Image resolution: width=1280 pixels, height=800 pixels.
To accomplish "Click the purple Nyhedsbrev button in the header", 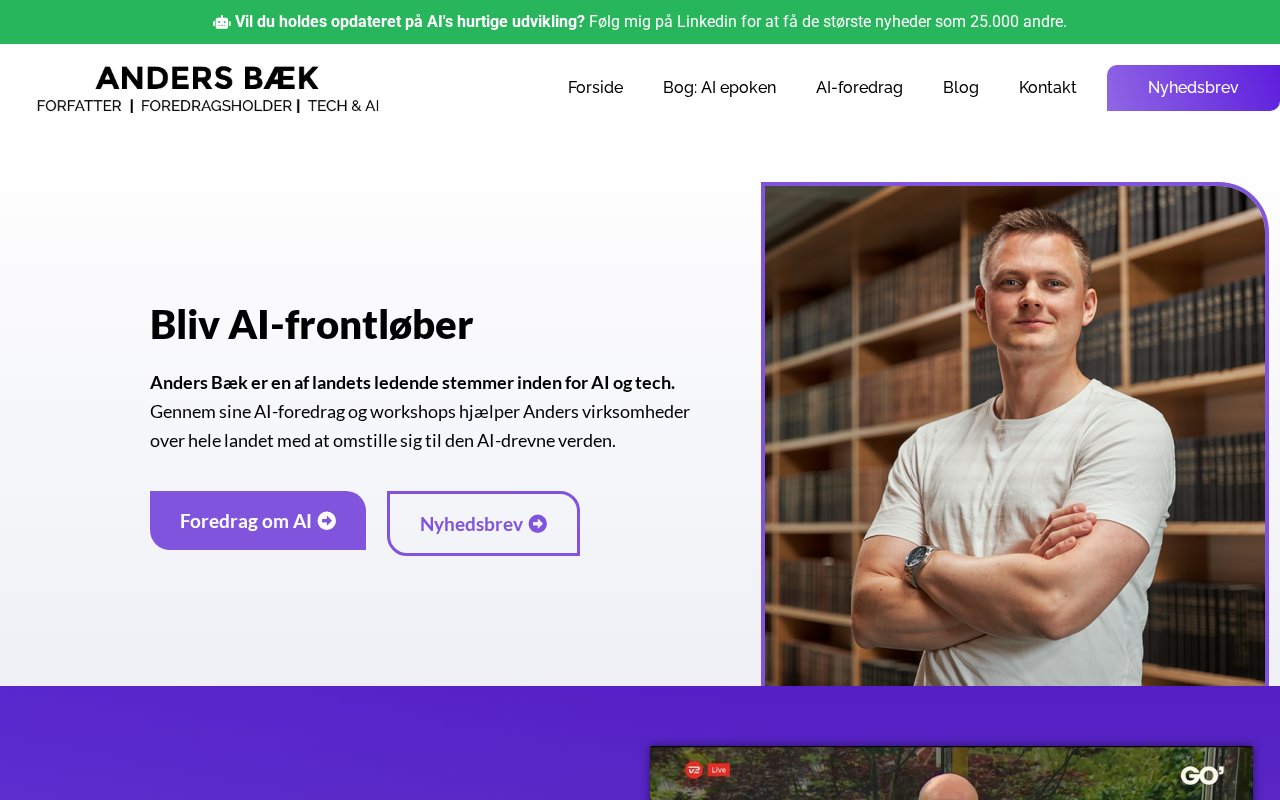I will click(1193, 88).
